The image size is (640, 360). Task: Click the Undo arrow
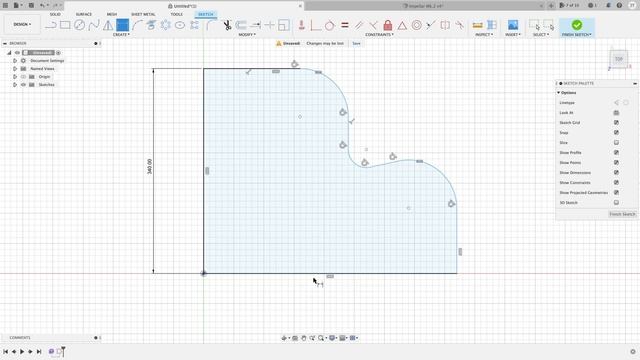[42, 6]
